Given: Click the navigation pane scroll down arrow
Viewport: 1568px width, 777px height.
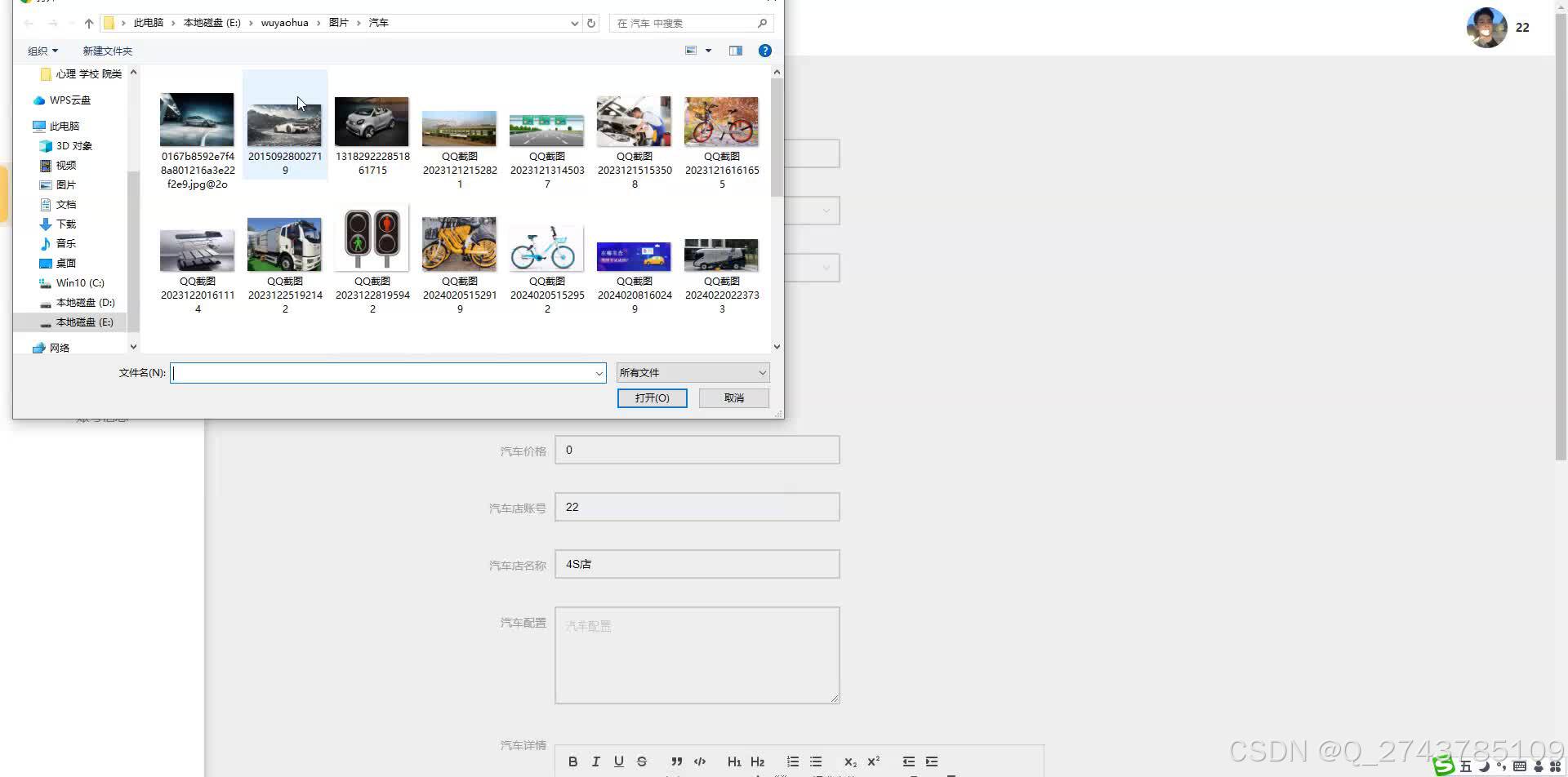Looking at the screenshot, I should click(x=133, y=347).
